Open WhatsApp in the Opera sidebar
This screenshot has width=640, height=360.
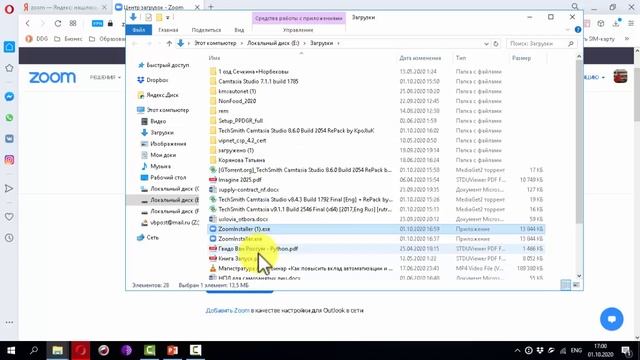click(x=9, y=118)
